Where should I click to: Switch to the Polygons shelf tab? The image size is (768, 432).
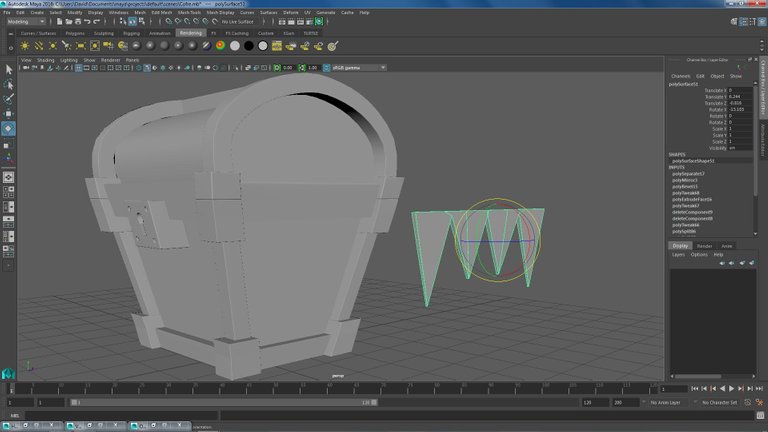click(x=75, y=33)
